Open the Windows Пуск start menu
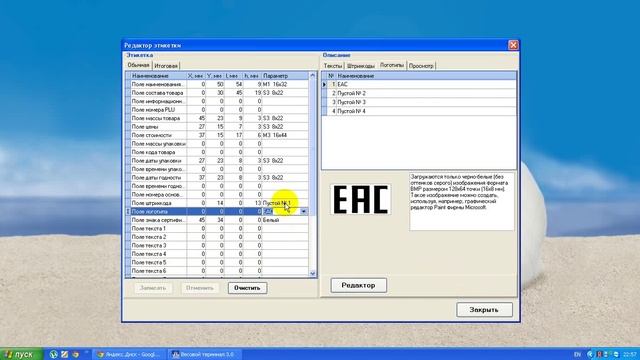 [21, 354]
